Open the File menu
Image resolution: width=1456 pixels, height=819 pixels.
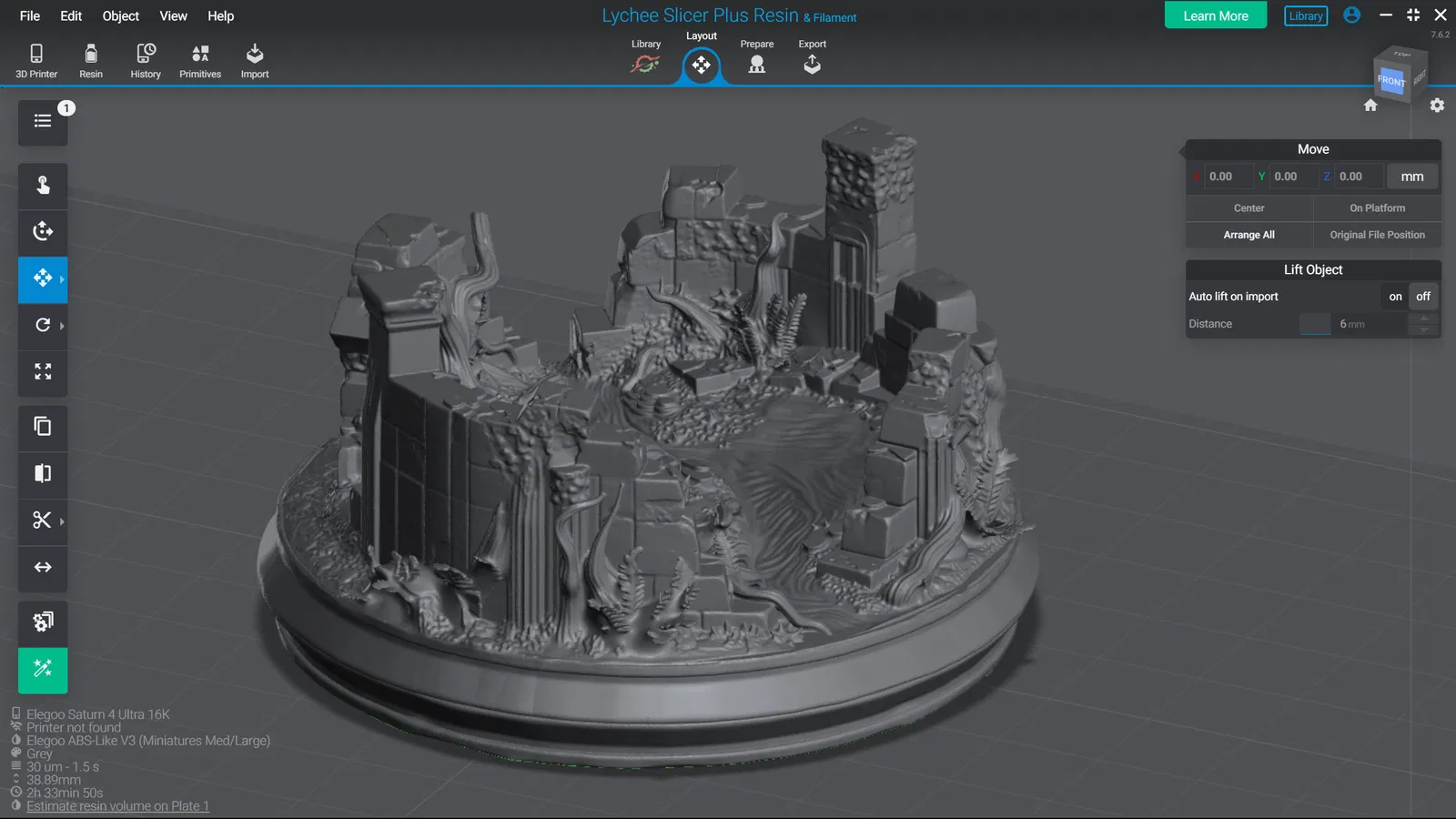coord(30,15)
